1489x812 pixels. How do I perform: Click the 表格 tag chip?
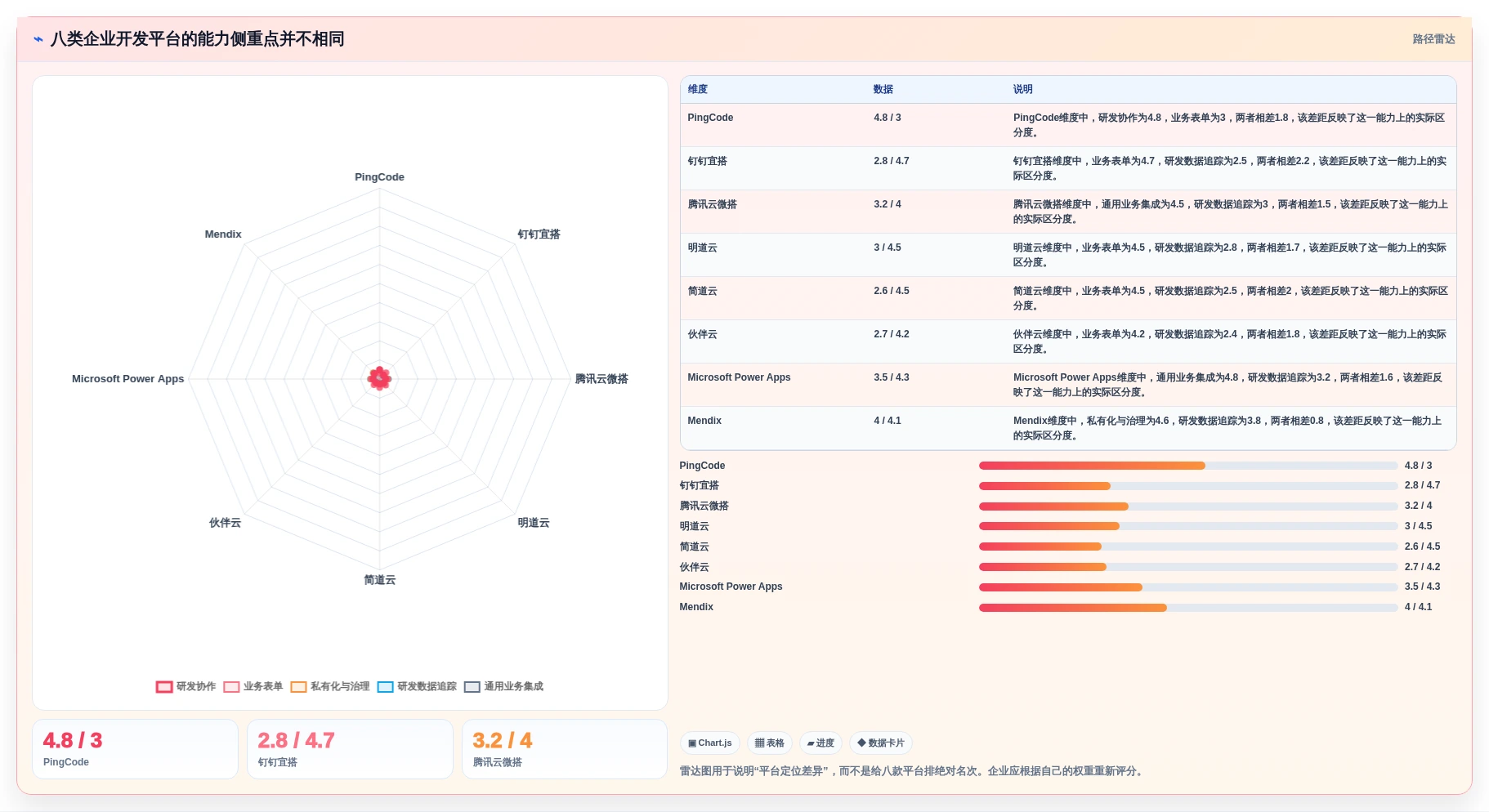[770, 743]
